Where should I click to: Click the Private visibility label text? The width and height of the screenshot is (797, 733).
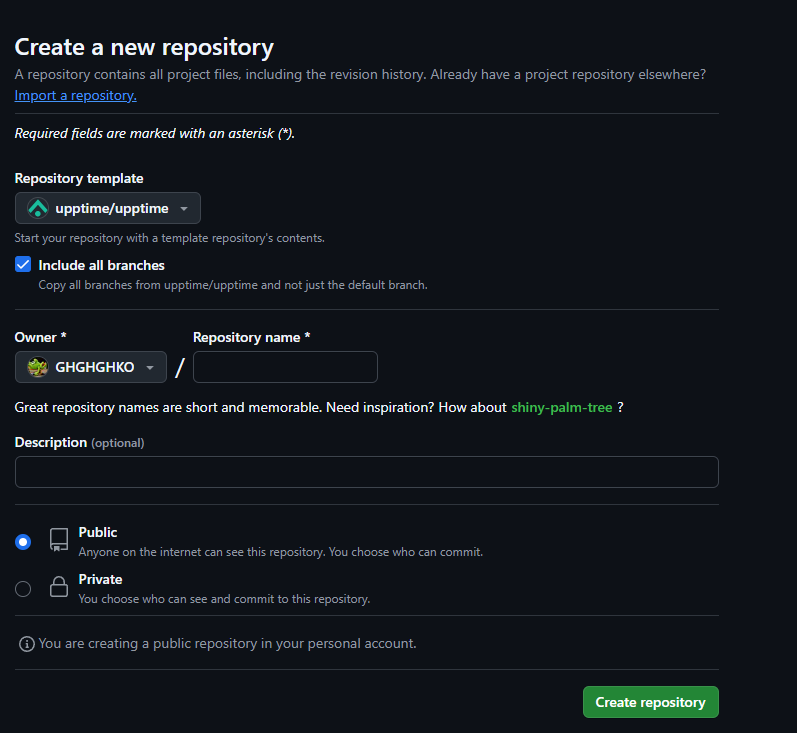(x=100, y=579)
